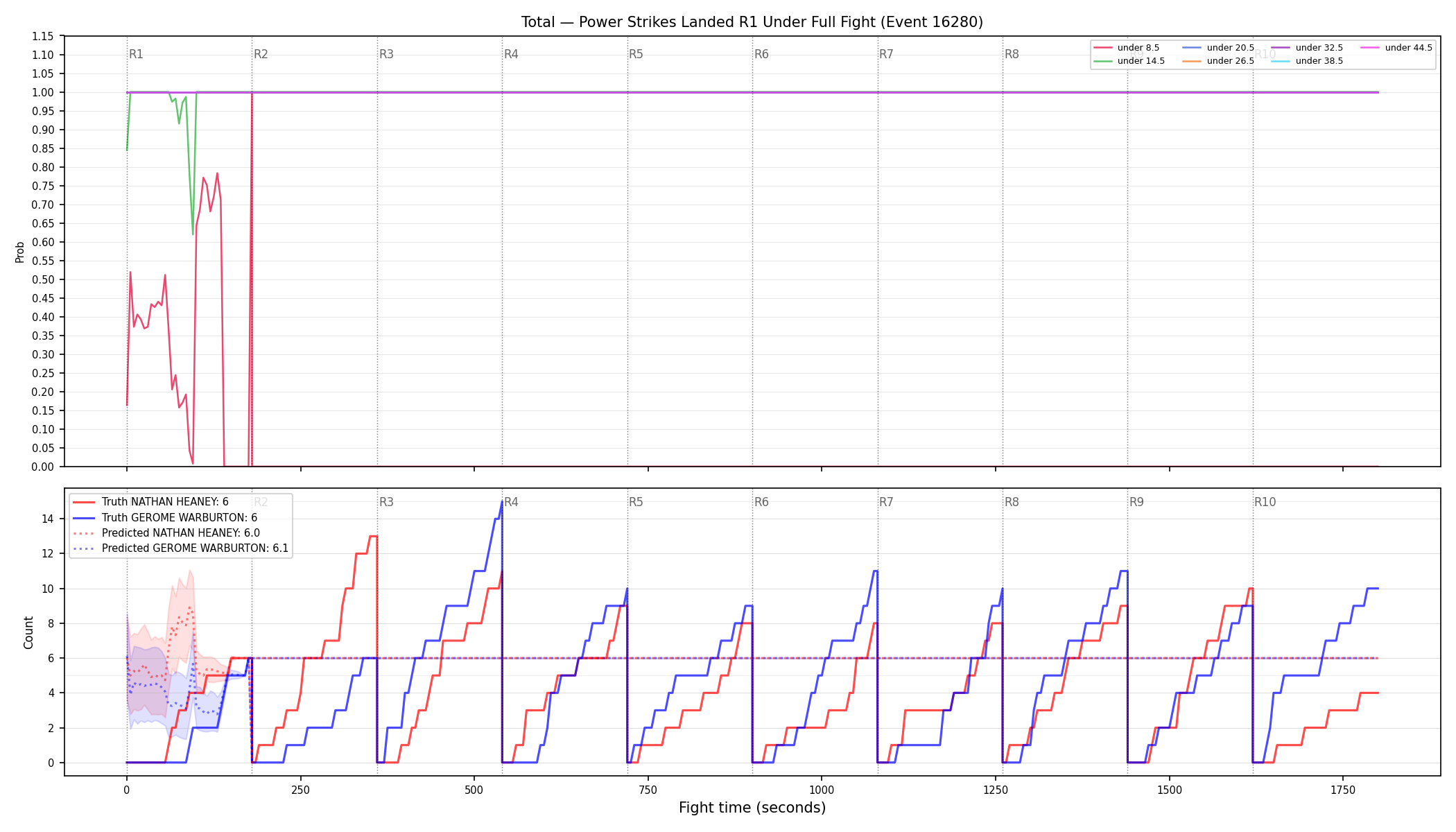The image size is (1456, 832).
Task: Click the 6 tick on the Count axis
Action: click(x=51, y=658)
